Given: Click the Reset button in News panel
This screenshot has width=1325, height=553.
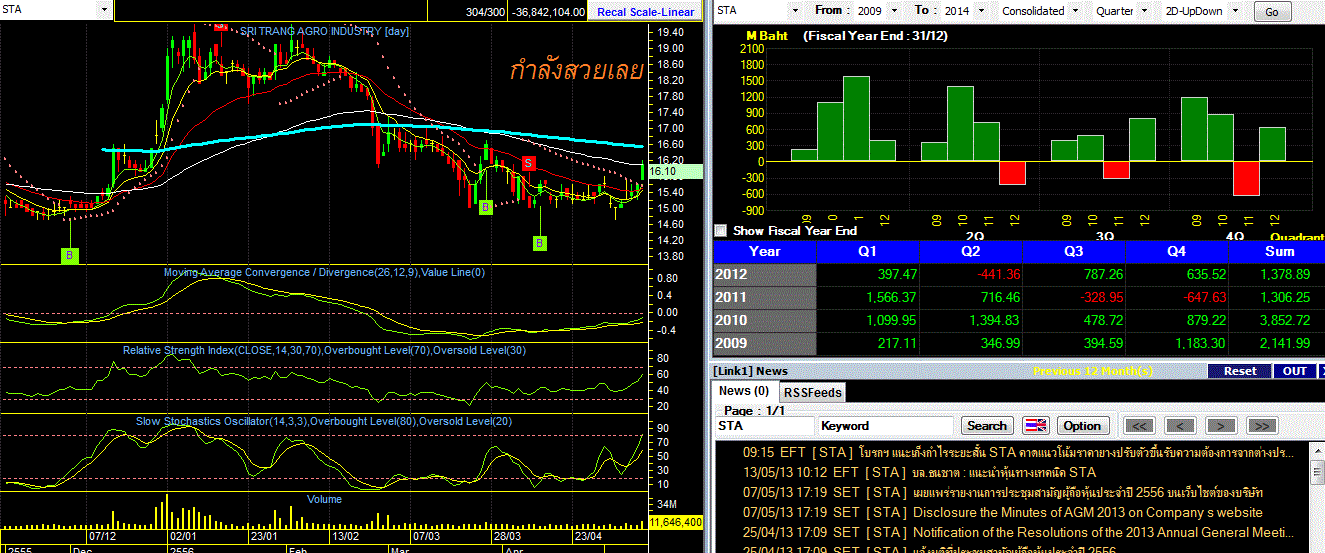Looking at the screenshot, I should click(1240, 371).
